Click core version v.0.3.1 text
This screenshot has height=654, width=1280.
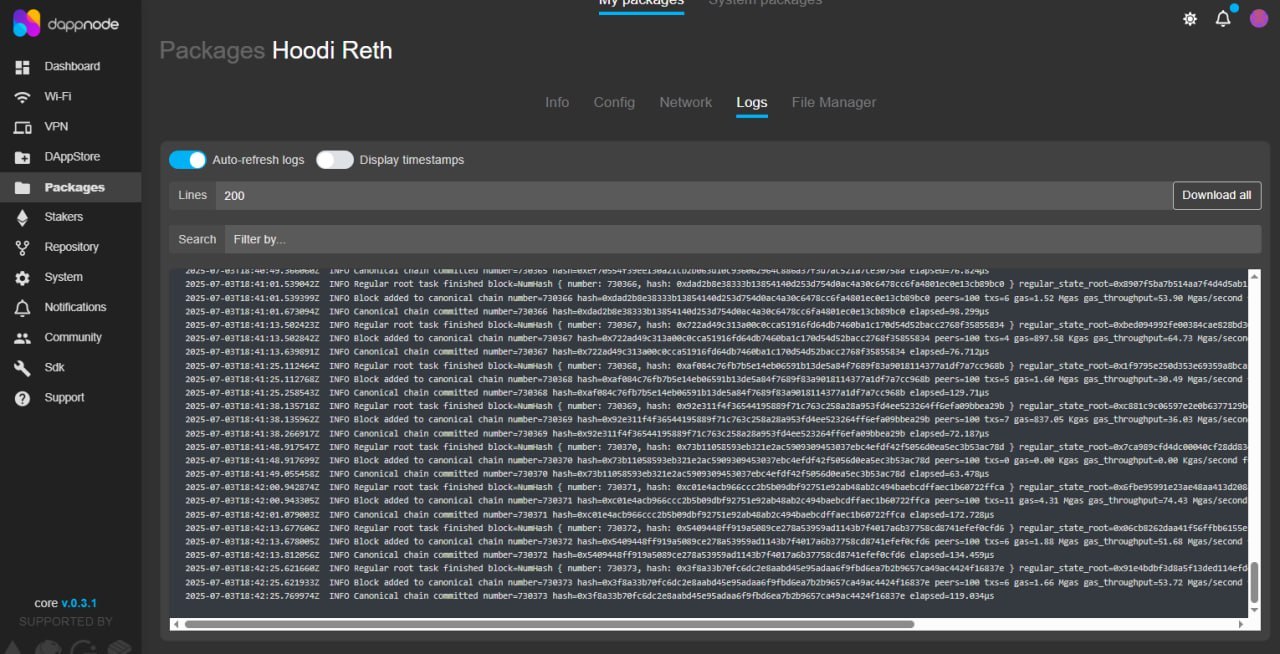coord(66,603)
